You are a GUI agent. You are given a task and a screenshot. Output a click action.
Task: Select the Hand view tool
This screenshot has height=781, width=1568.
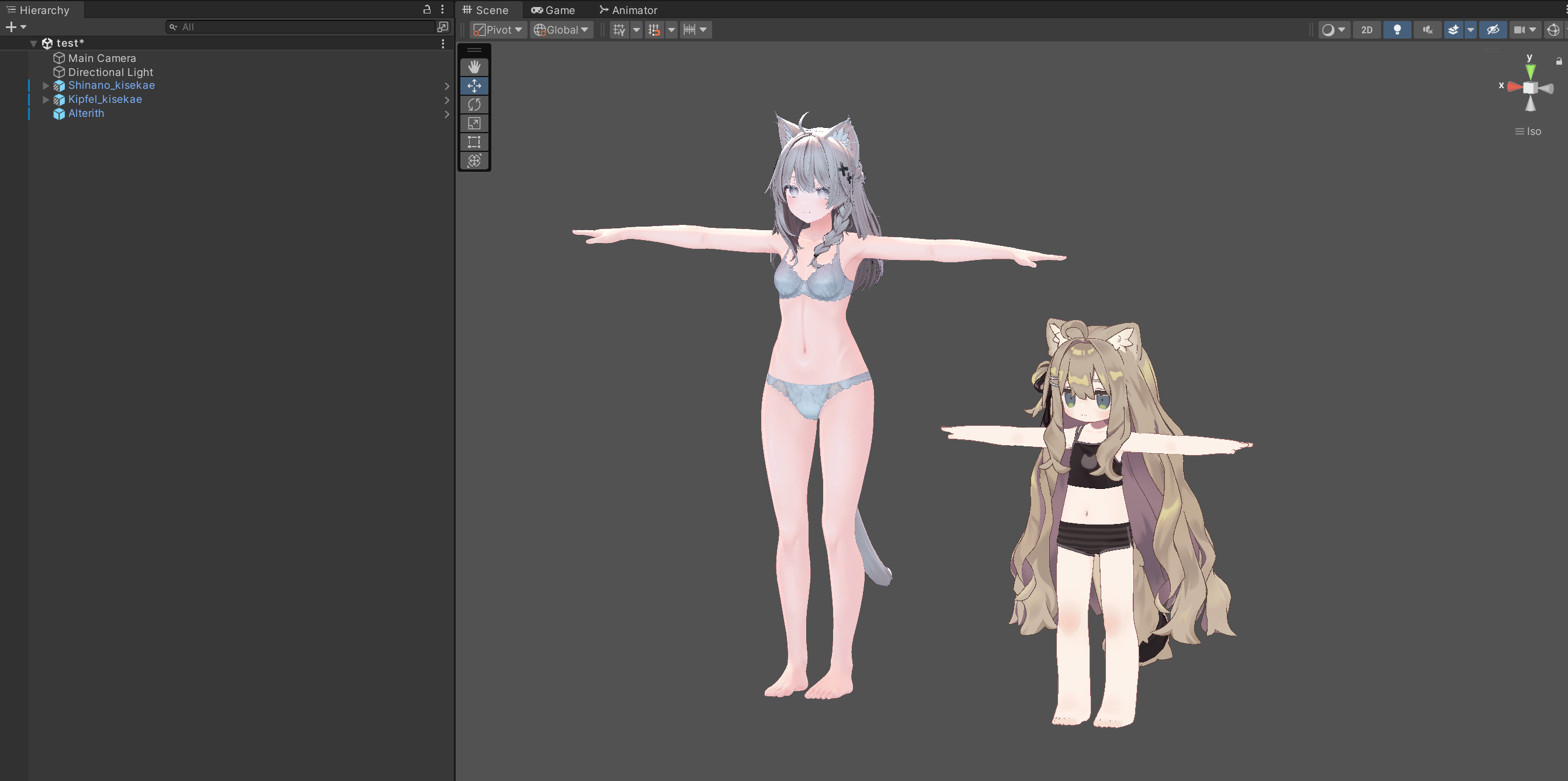474,67
